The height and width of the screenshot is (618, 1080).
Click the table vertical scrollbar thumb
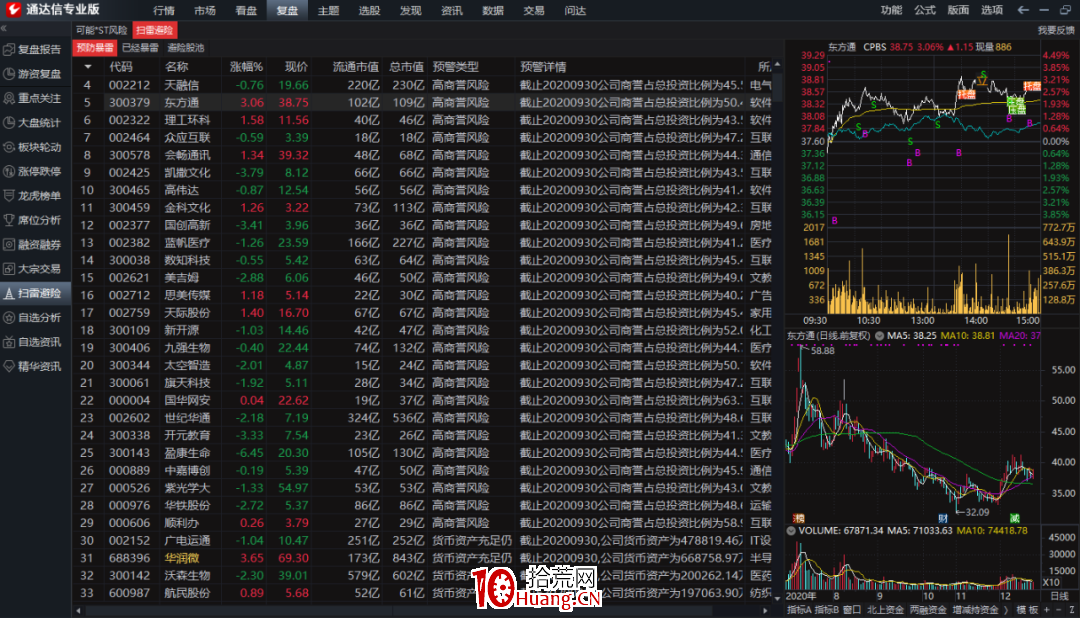tap(778, 87)
